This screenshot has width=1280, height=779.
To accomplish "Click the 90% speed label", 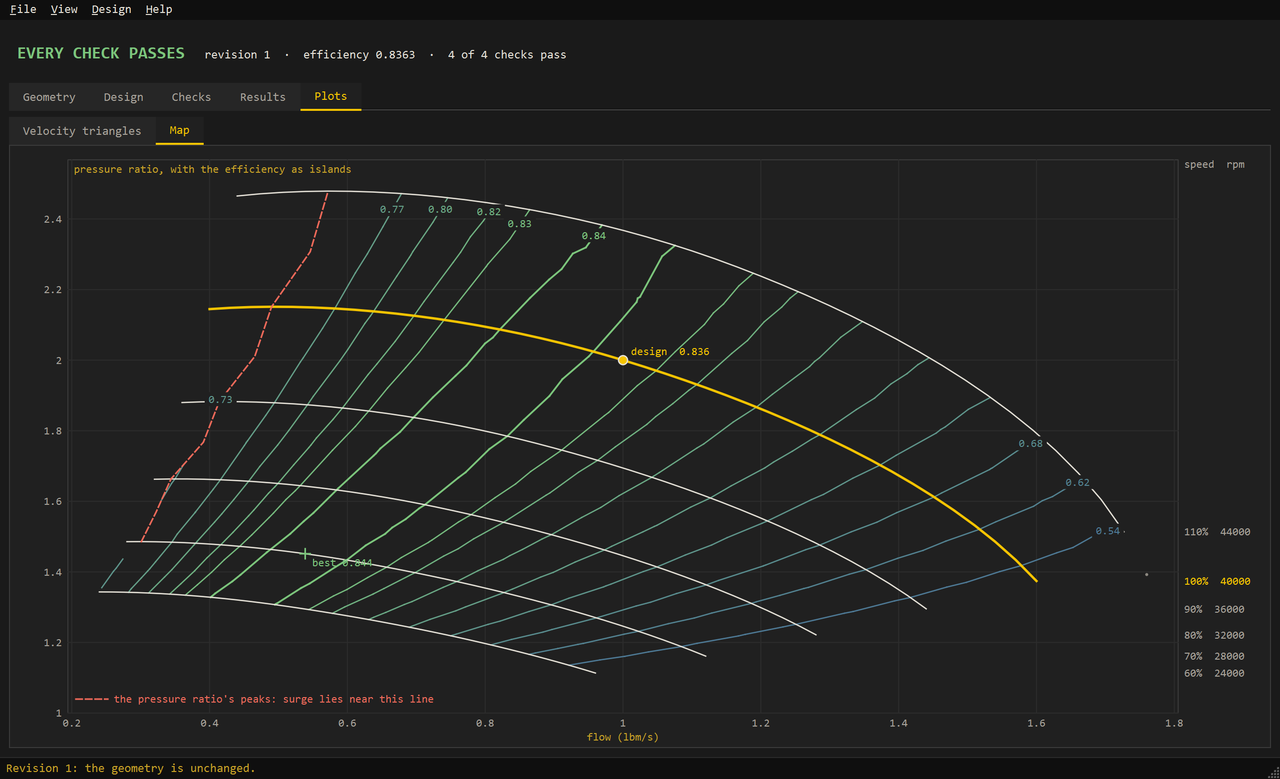I will pyautogui.click(x=1214, y=610).
